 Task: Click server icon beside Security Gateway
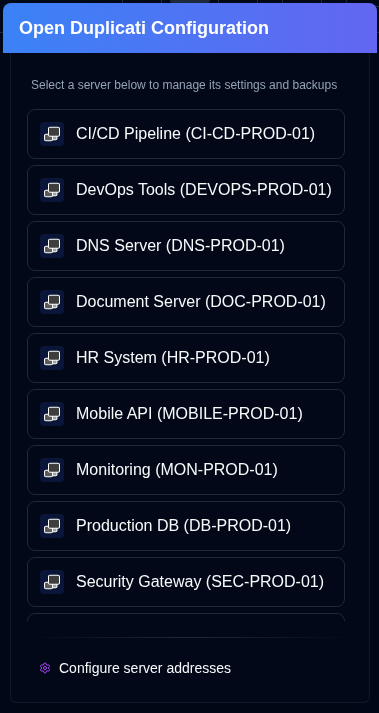pyautogui.click(x=52, y=581)
